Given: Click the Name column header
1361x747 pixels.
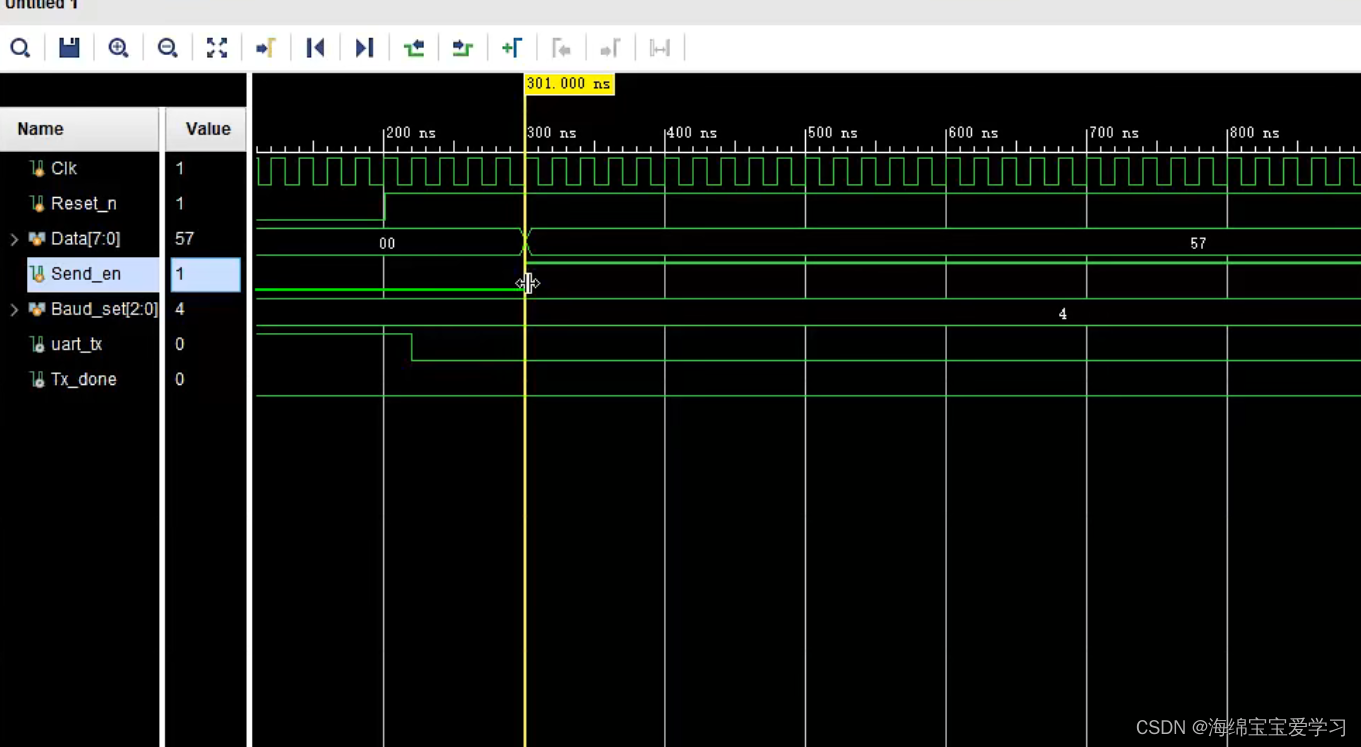Looking at the screenshot, I should pyautogui.click(x=79, y=129).
